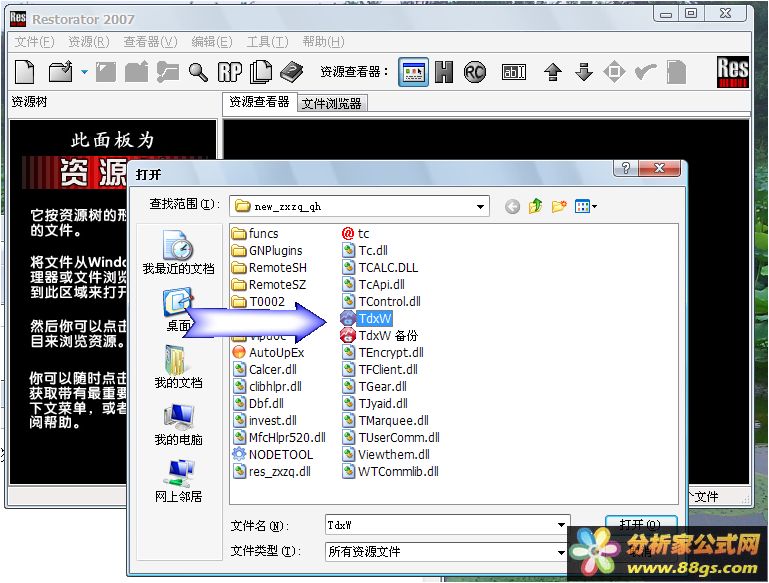Open the view menu icon in dialog
The image size is (769, 583).
(x=586, y=206)
